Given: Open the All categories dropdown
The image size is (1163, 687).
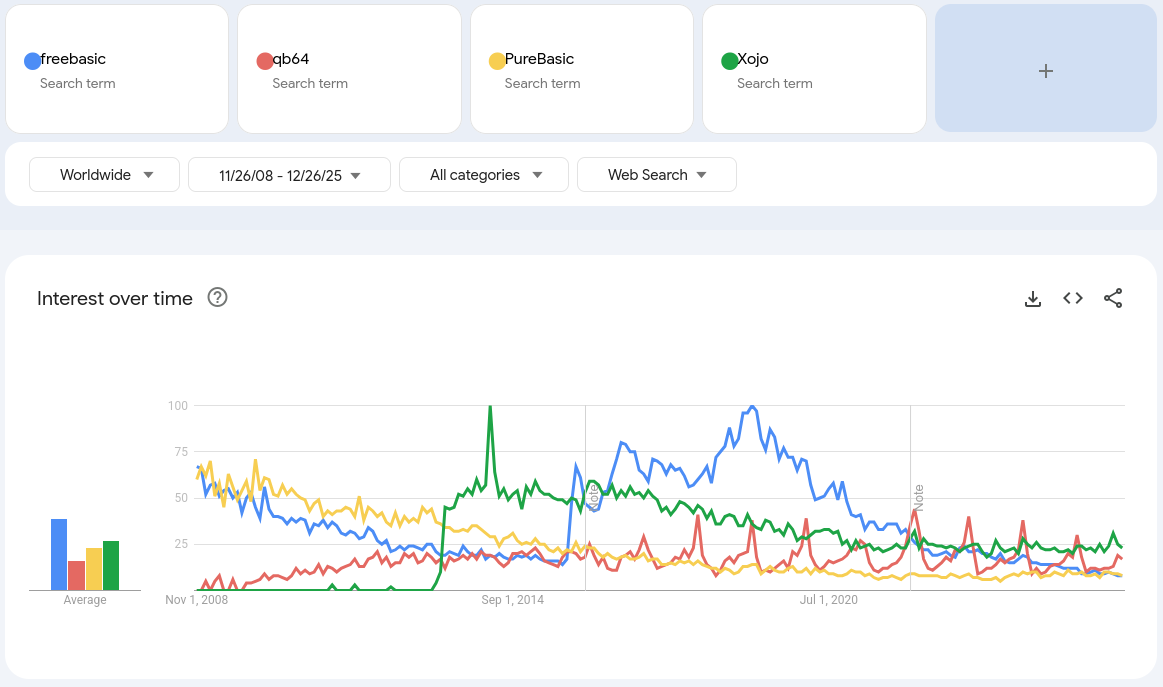Looking at the screenshot, I should [484, 174].
